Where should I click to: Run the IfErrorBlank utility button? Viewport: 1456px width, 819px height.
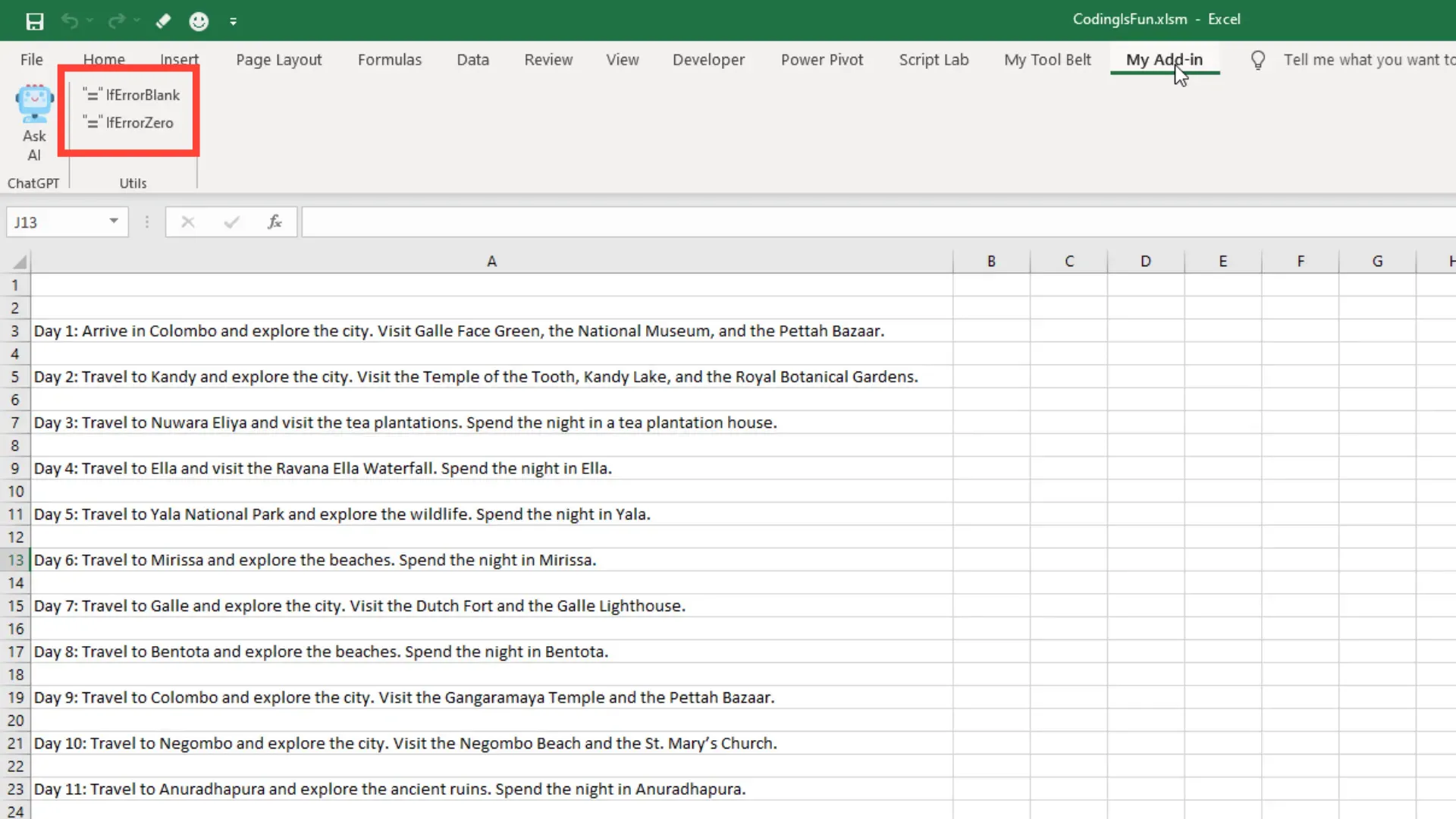pyautogui.click(x=132, y=95)
